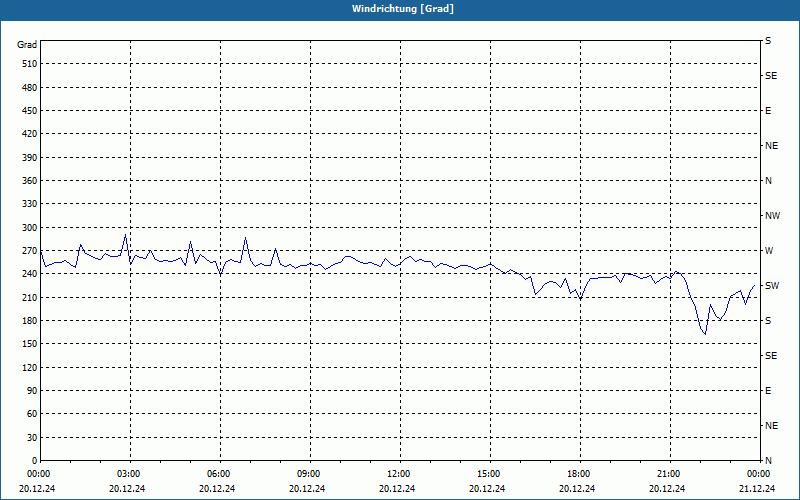Click the N compass label at the bottom right
Screen dimensions: 800x500
click(768, 461)
